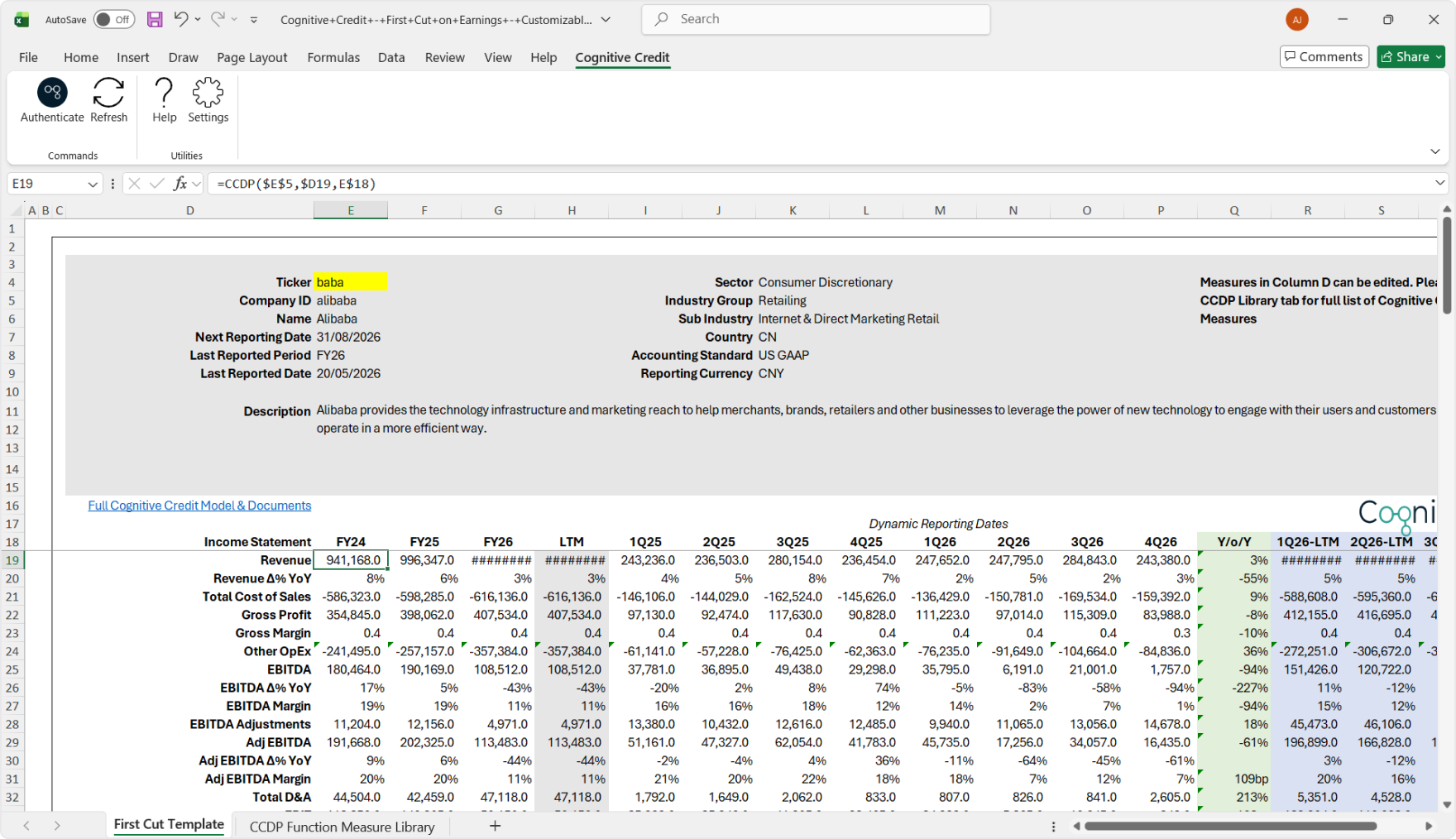The height and width of the screenshot is (839, 1456).
Task: Add a new sheet with plus icon
Action: click(495, 825)
